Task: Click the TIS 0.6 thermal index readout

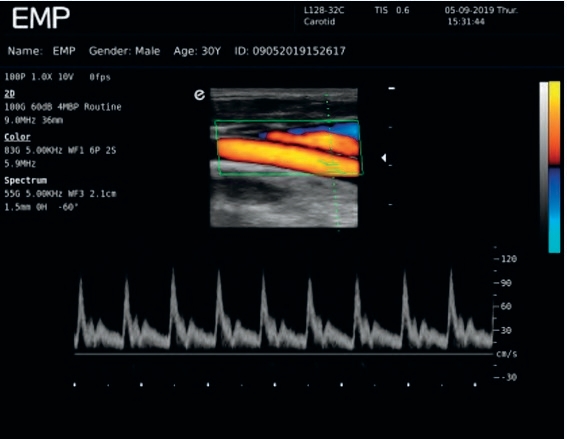Action: click(x=392, y=10)
